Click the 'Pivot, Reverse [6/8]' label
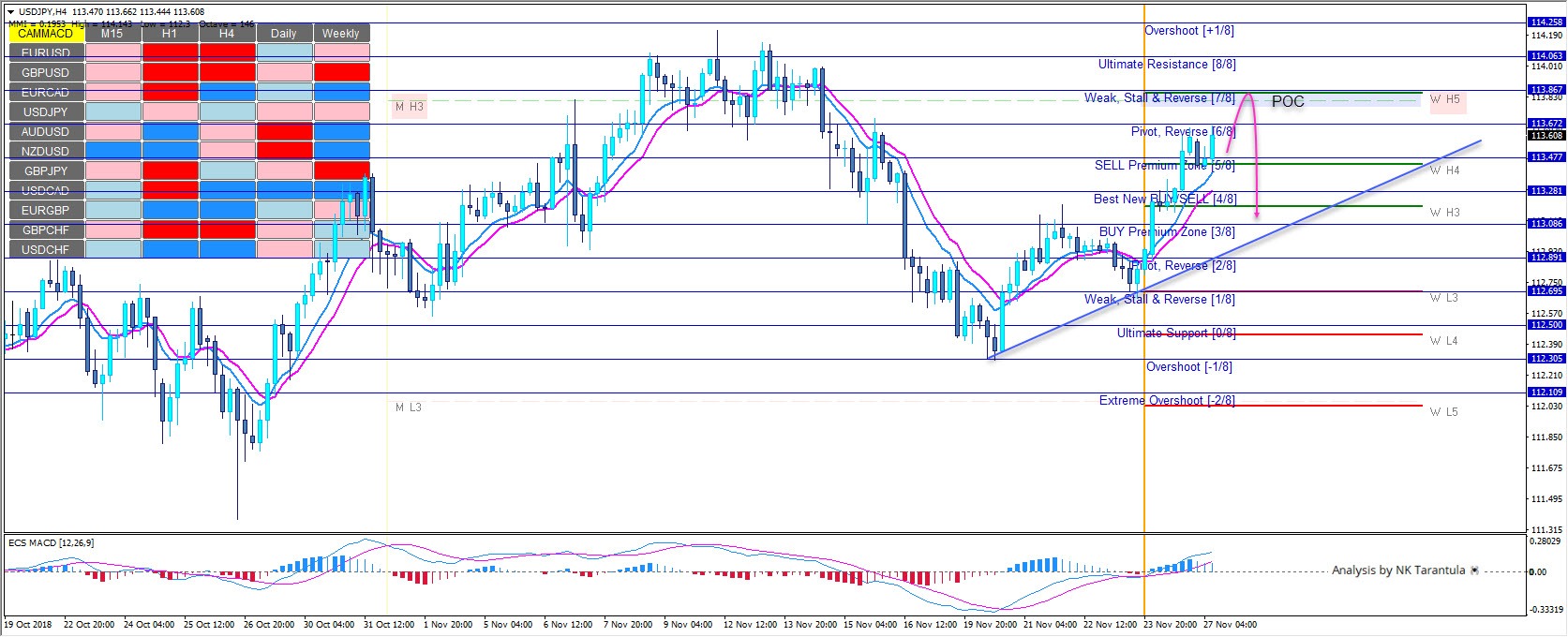 (x=1183, y=132)
